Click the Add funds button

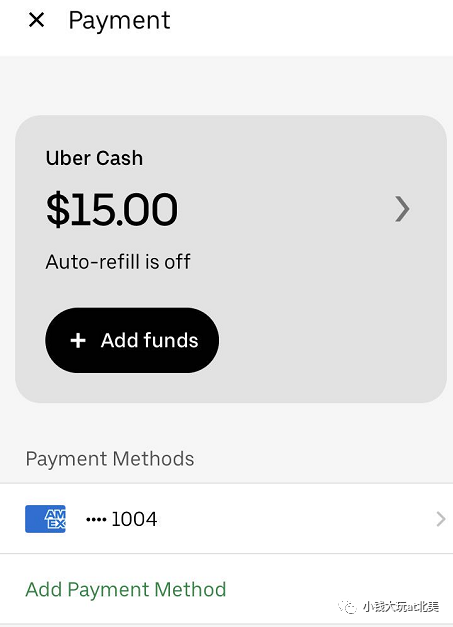(132, 340)
